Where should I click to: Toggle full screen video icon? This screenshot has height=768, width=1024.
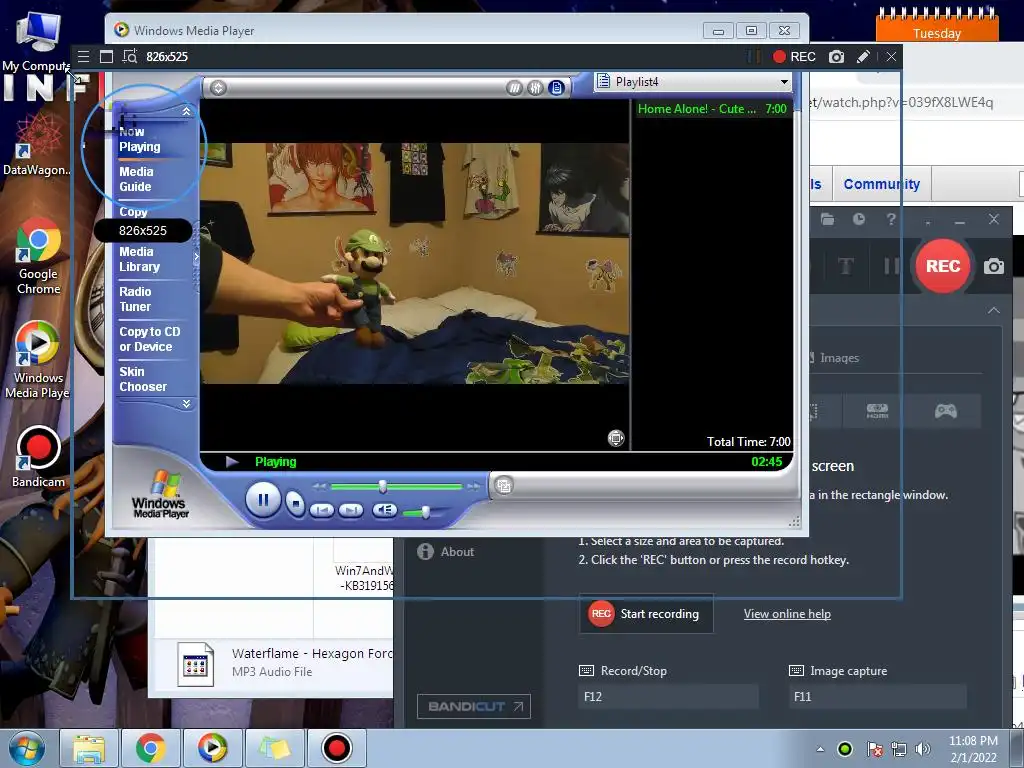click(616, 438)
